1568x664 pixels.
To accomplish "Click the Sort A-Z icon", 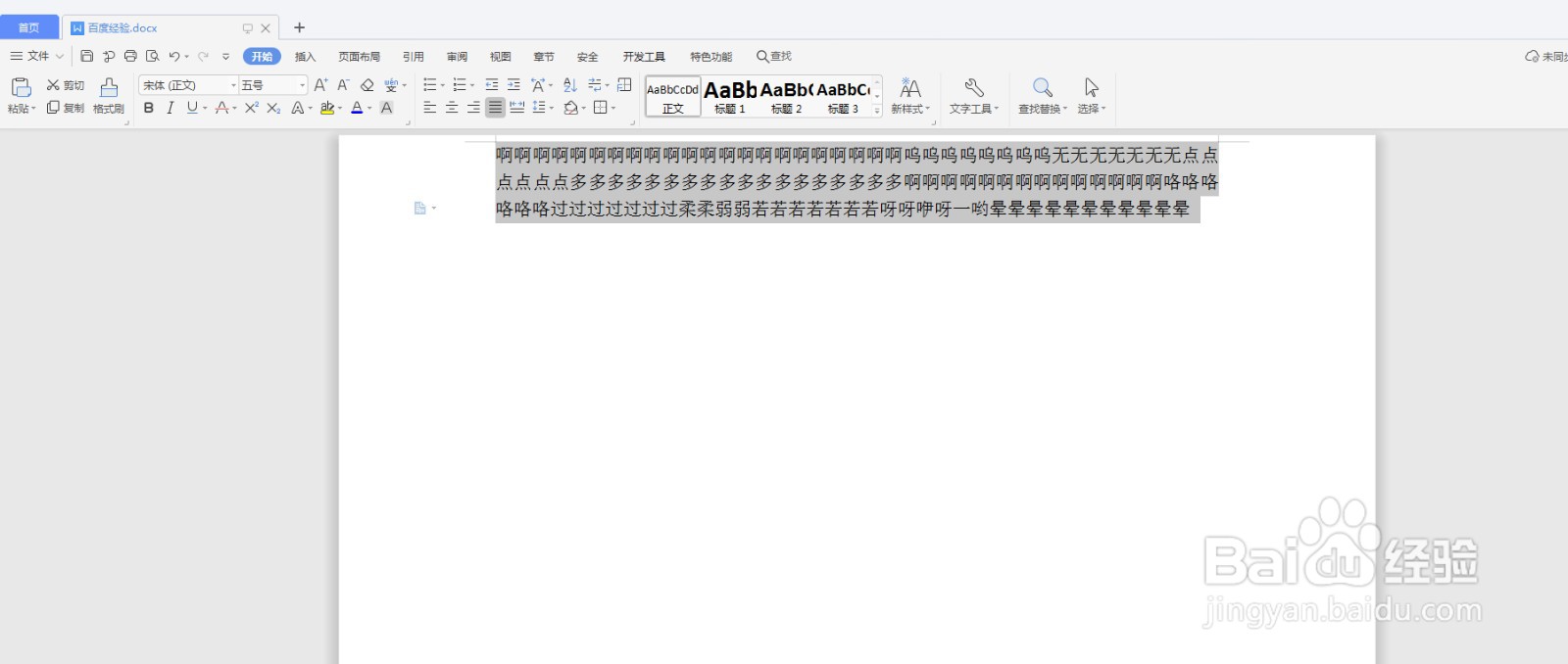I will point(570,85).
